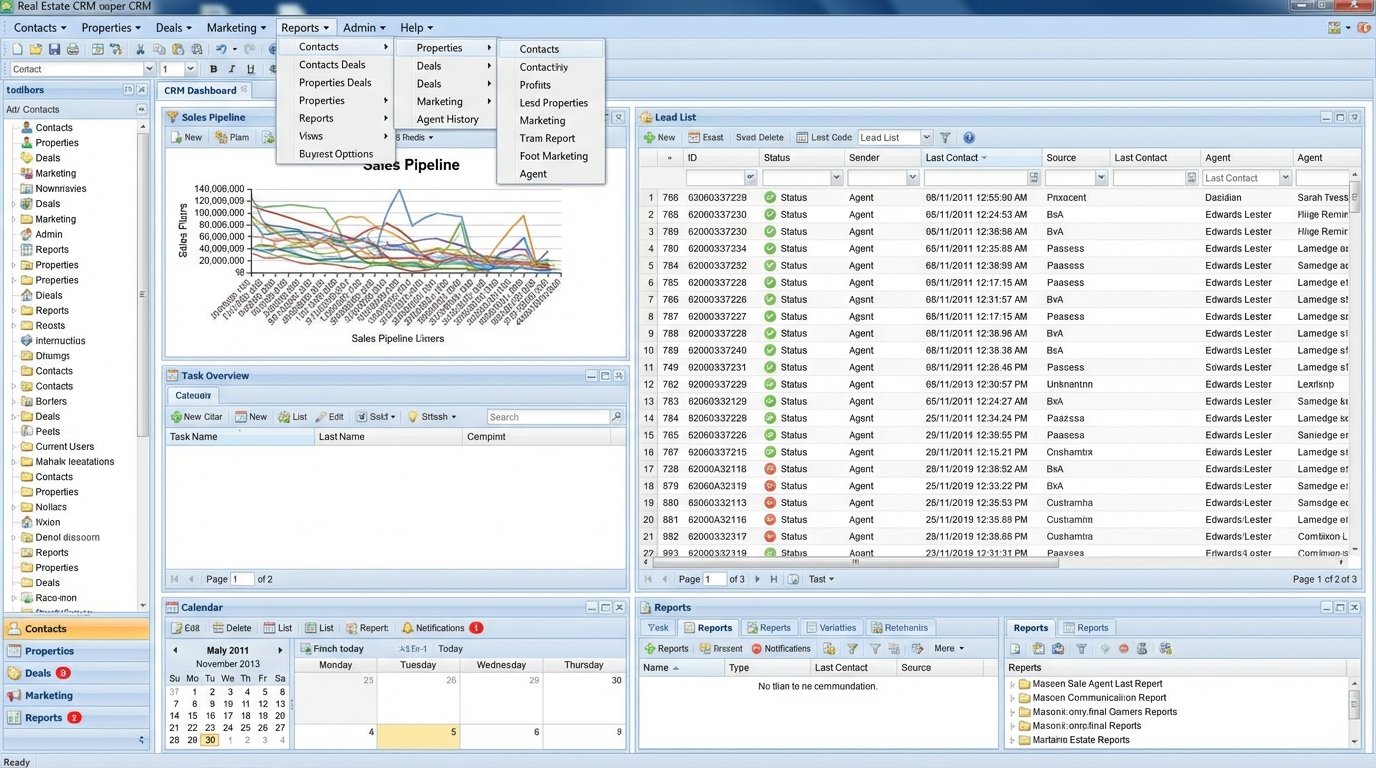Open the Lead List combo box dropdown
1376x768 pixels.
[x=926, y=138]
